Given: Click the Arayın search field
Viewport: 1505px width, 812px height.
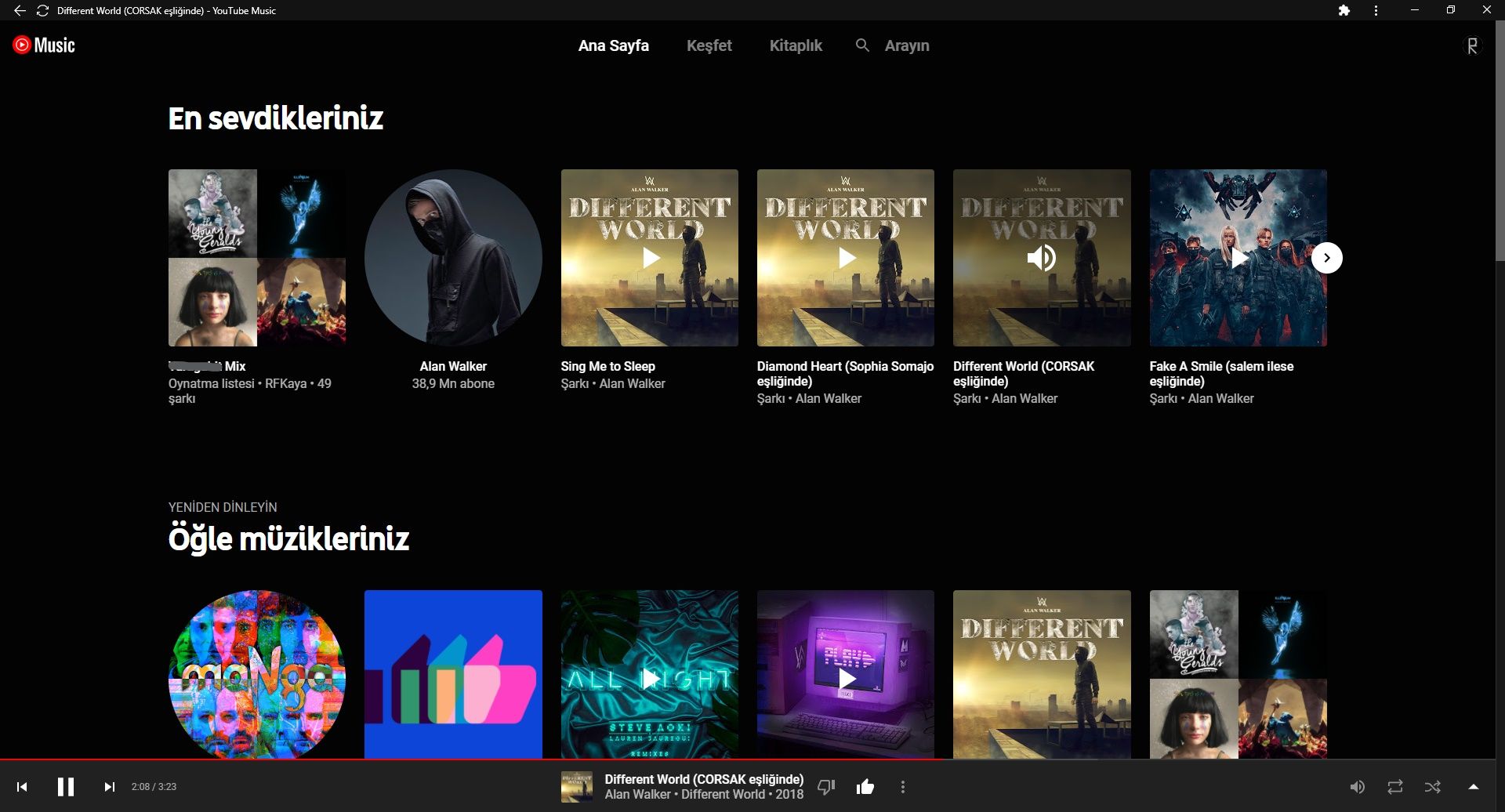Looking at the screenshot, I should pyautogui.click(x=907, y=45).
